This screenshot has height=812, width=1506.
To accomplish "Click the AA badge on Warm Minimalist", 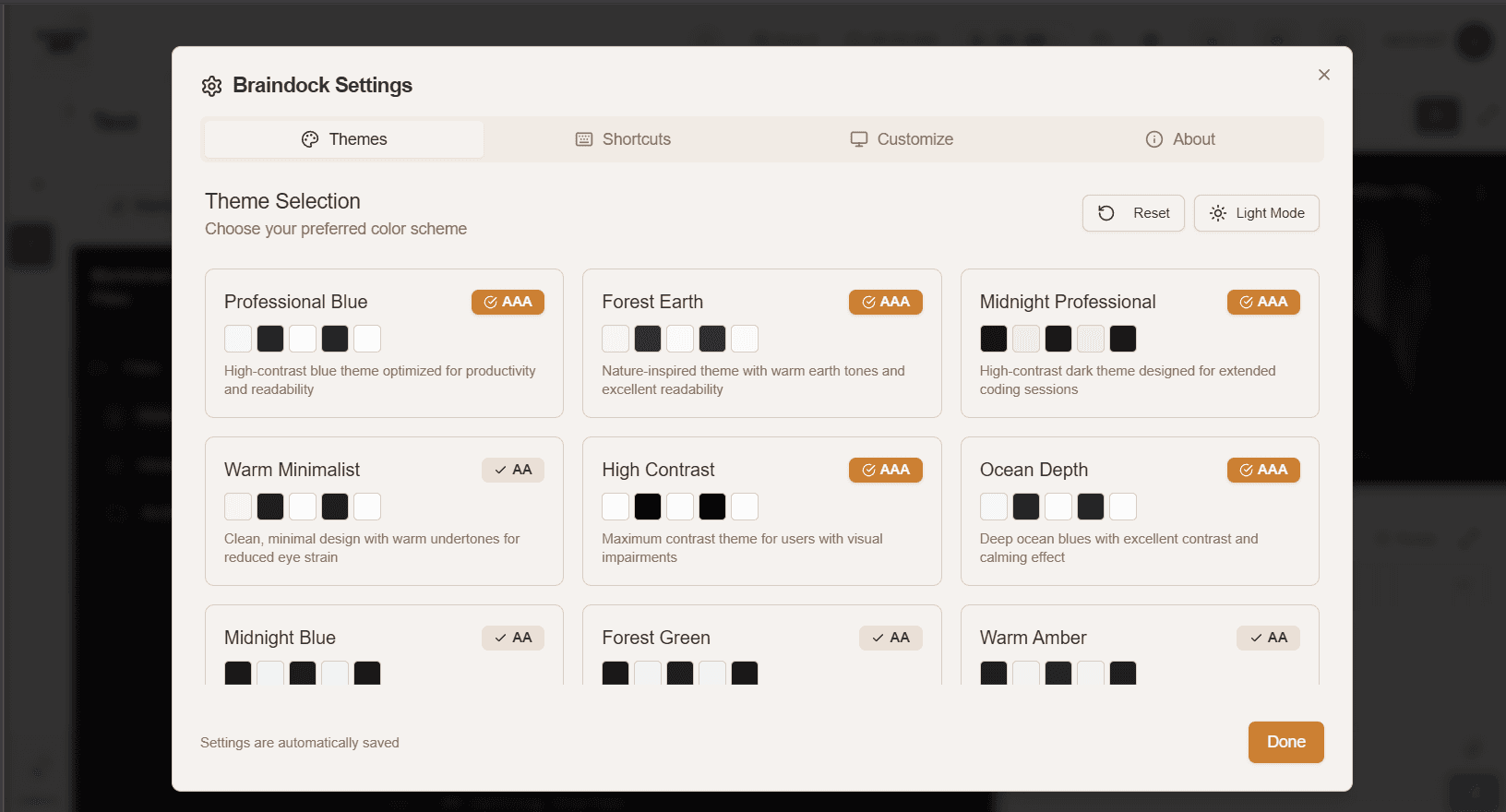I will [513, 470].
